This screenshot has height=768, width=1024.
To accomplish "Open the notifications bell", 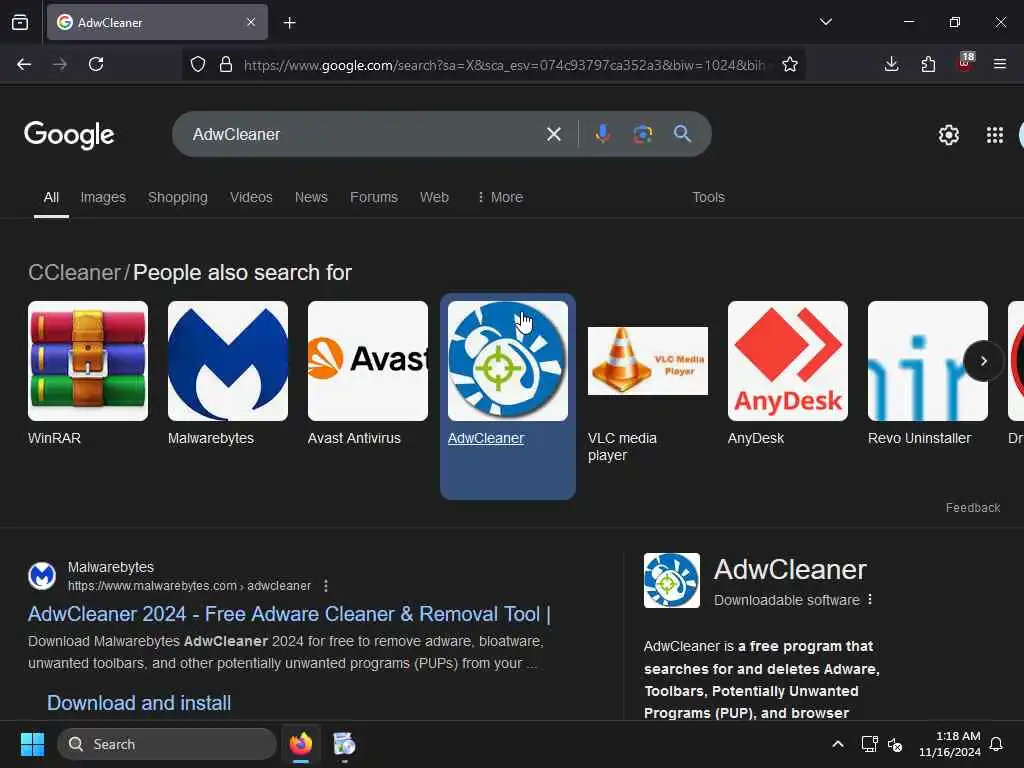I will click(x=996, y=744).
